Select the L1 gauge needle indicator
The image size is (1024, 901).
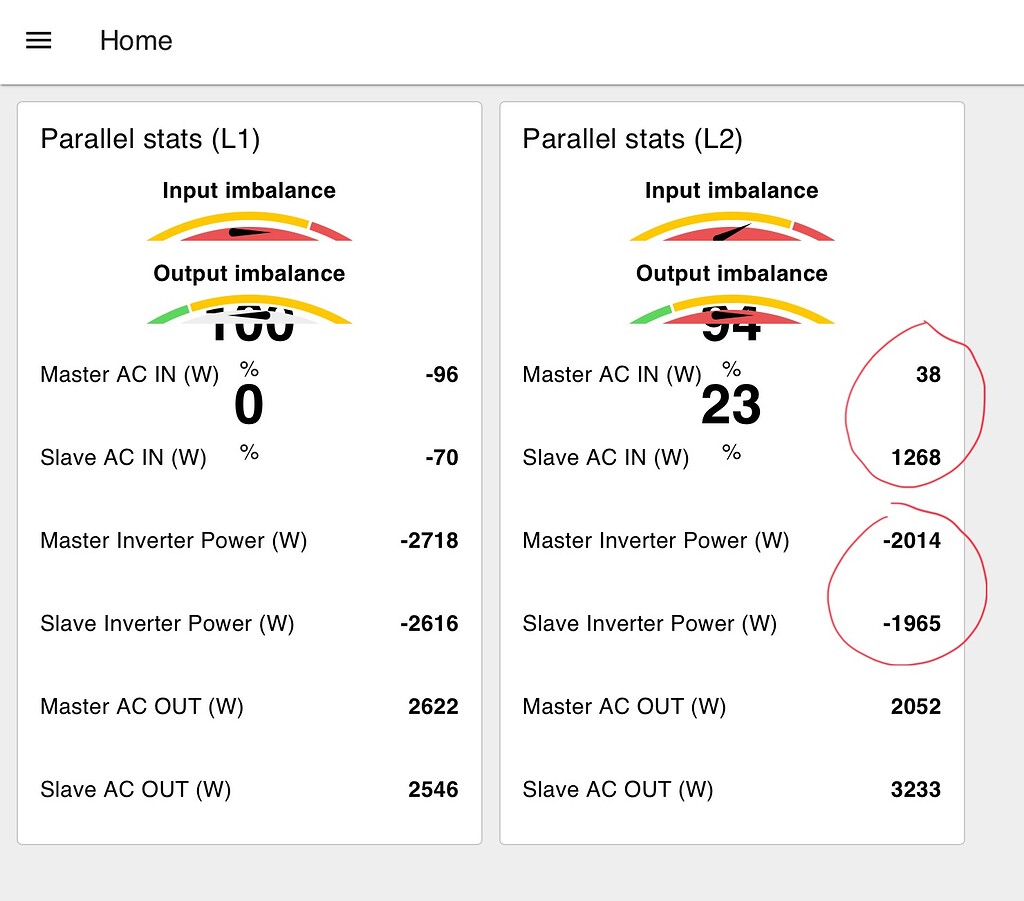tap(249, 231)
